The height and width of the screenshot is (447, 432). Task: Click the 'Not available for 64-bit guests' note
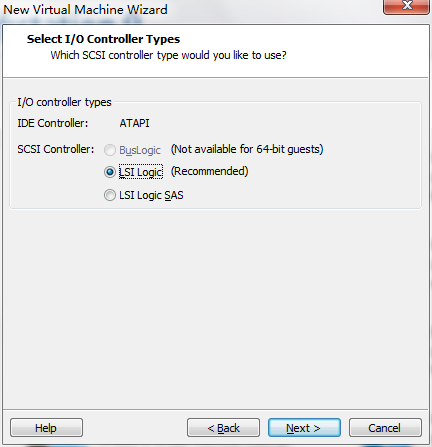pos(247,149)
